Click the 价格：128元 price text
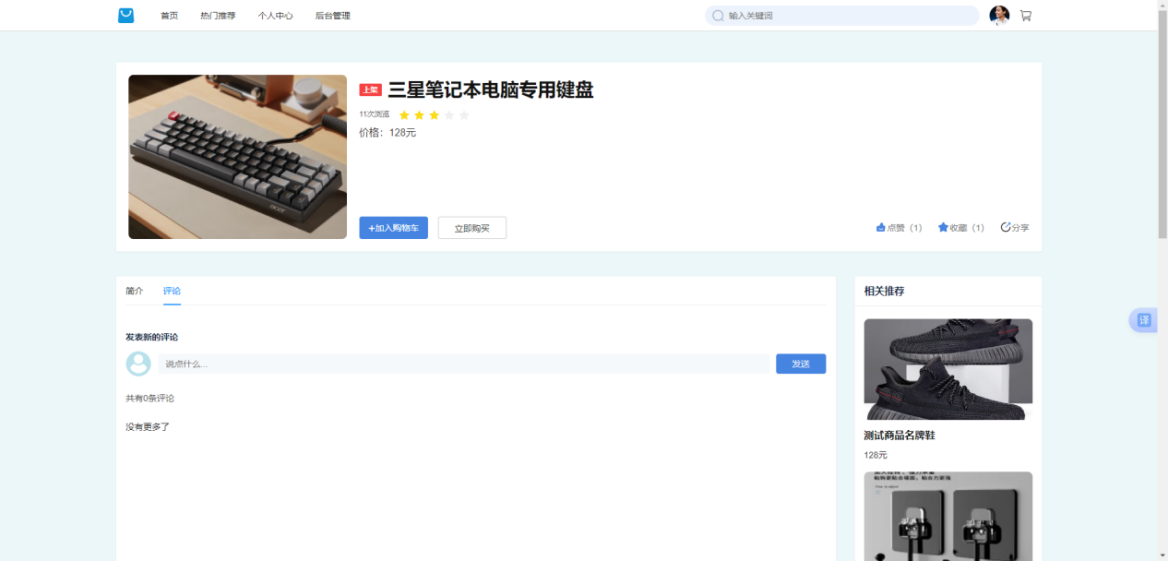 387,133
